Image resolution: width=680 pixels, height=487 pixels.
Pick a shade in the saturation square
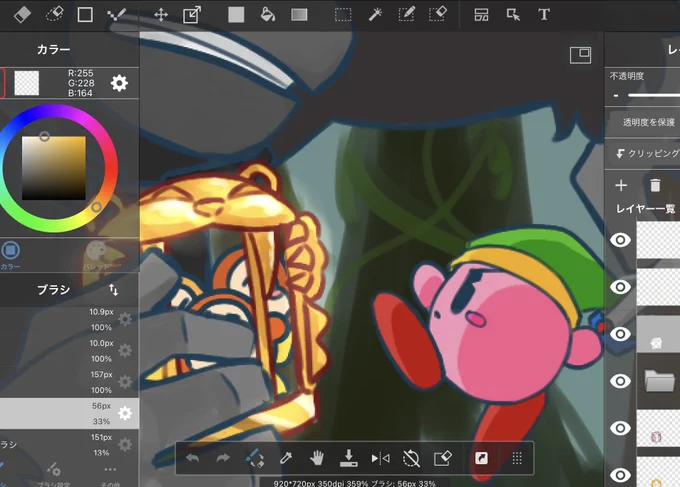[54, 168]
